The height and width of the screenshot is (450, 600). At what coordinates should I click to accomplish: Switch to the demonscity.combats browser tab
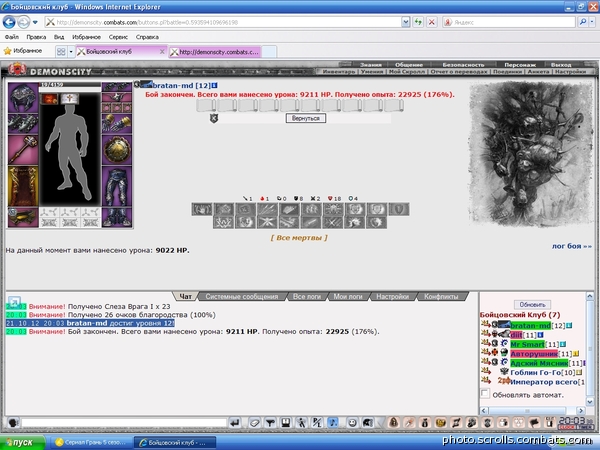[x=215, y=52]
